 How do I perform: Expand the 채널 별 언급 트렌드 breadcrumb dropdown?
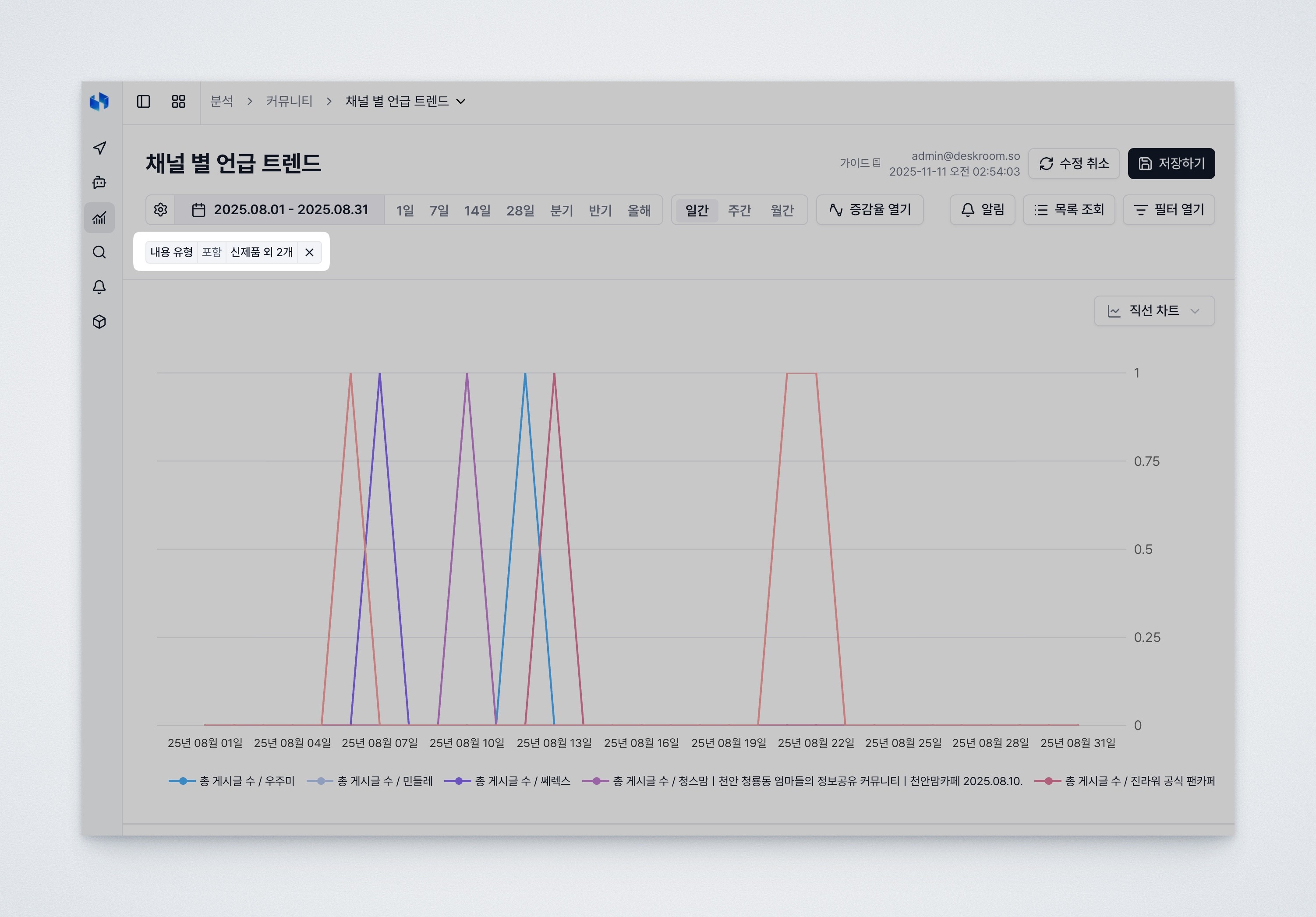coord(461,101)
